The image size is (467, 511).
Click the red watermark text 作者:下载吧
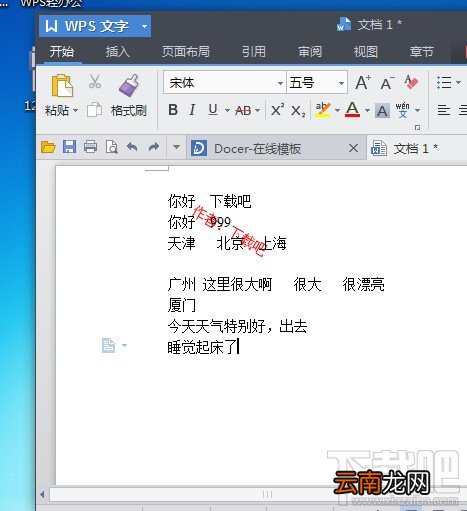(x=230, y=231)
